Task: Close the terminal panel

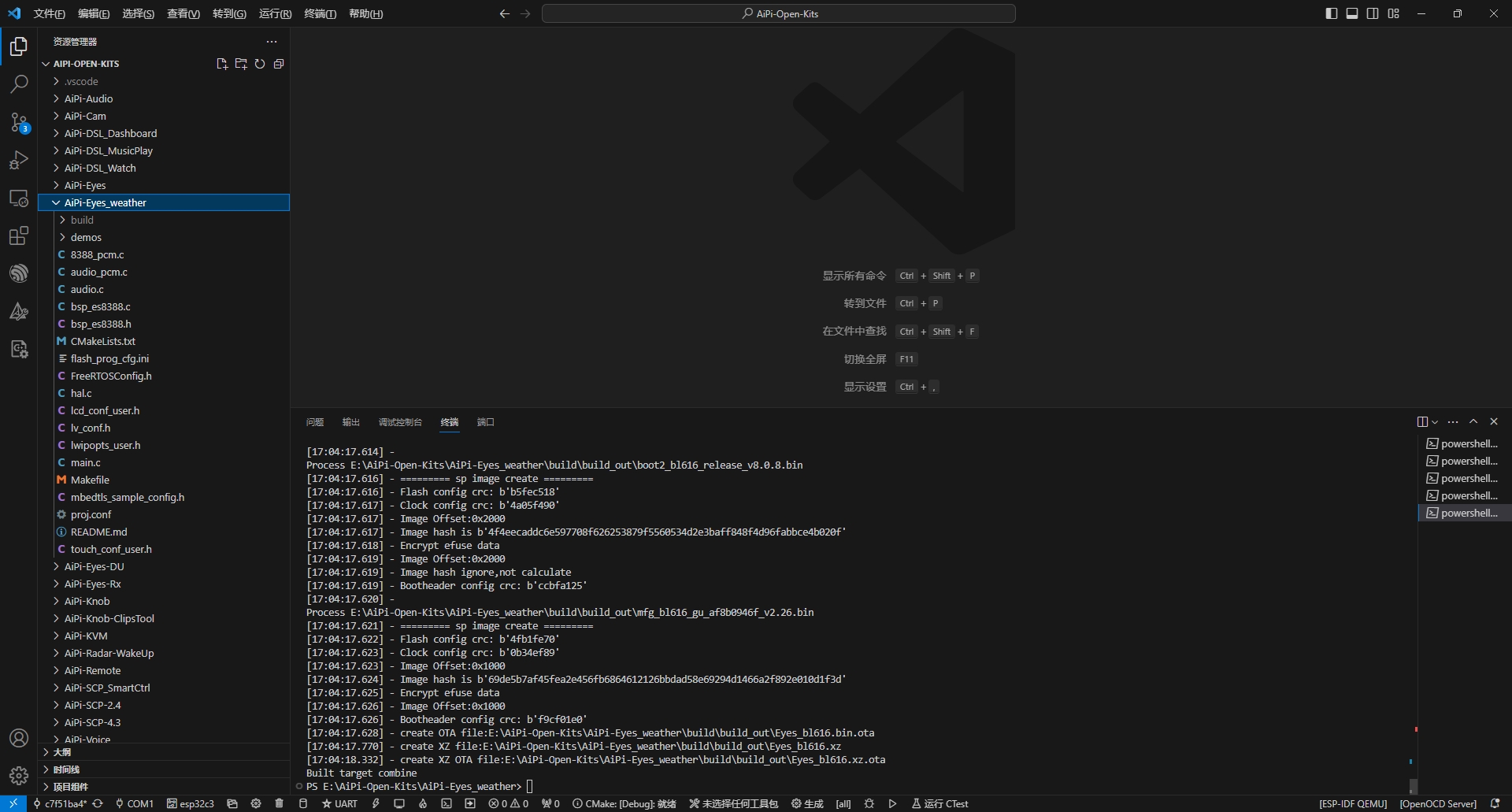Action: [x=1494, y=422]
